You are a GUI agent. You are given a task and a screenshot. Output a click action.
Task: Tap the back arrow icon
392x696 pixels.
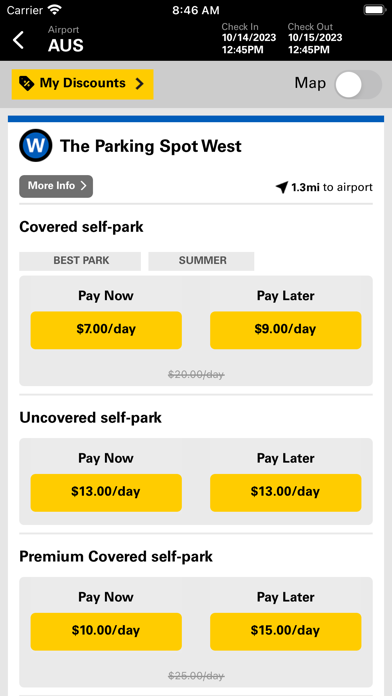tap(18, 40)
